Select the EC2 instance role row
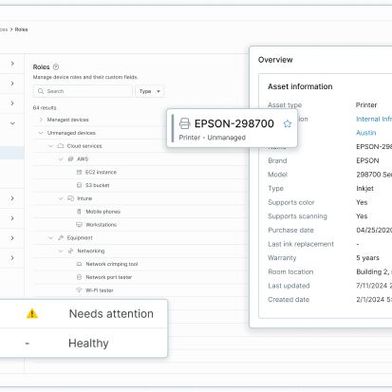Image resolution: width=392 pixels, height=392 pixels. pos(140,172)
